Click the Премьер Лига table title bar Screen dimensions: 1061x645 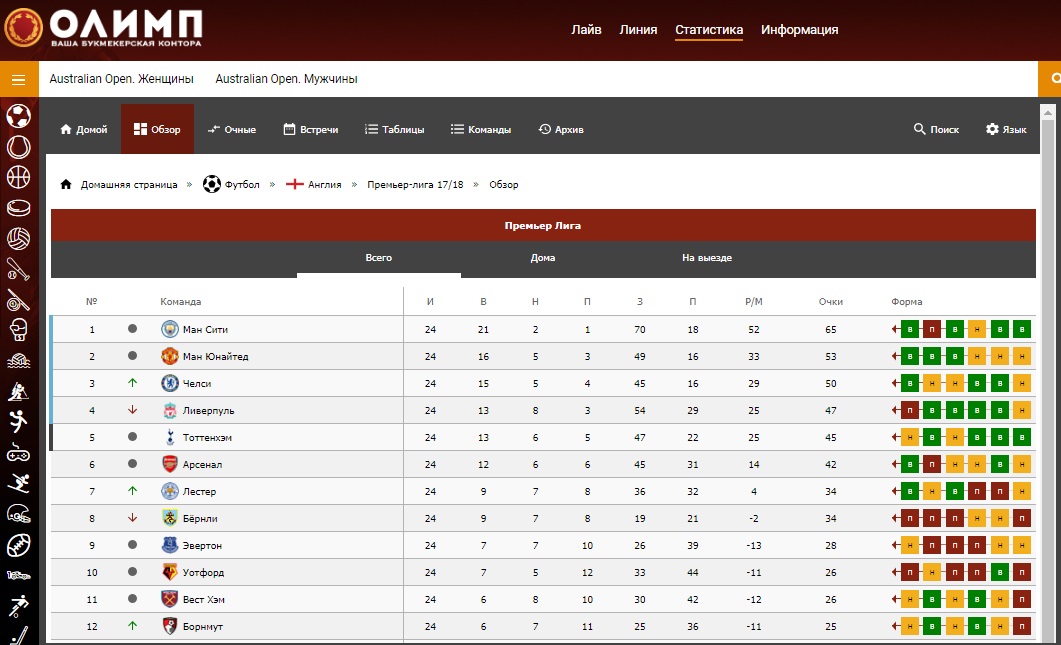pos(543,225)
